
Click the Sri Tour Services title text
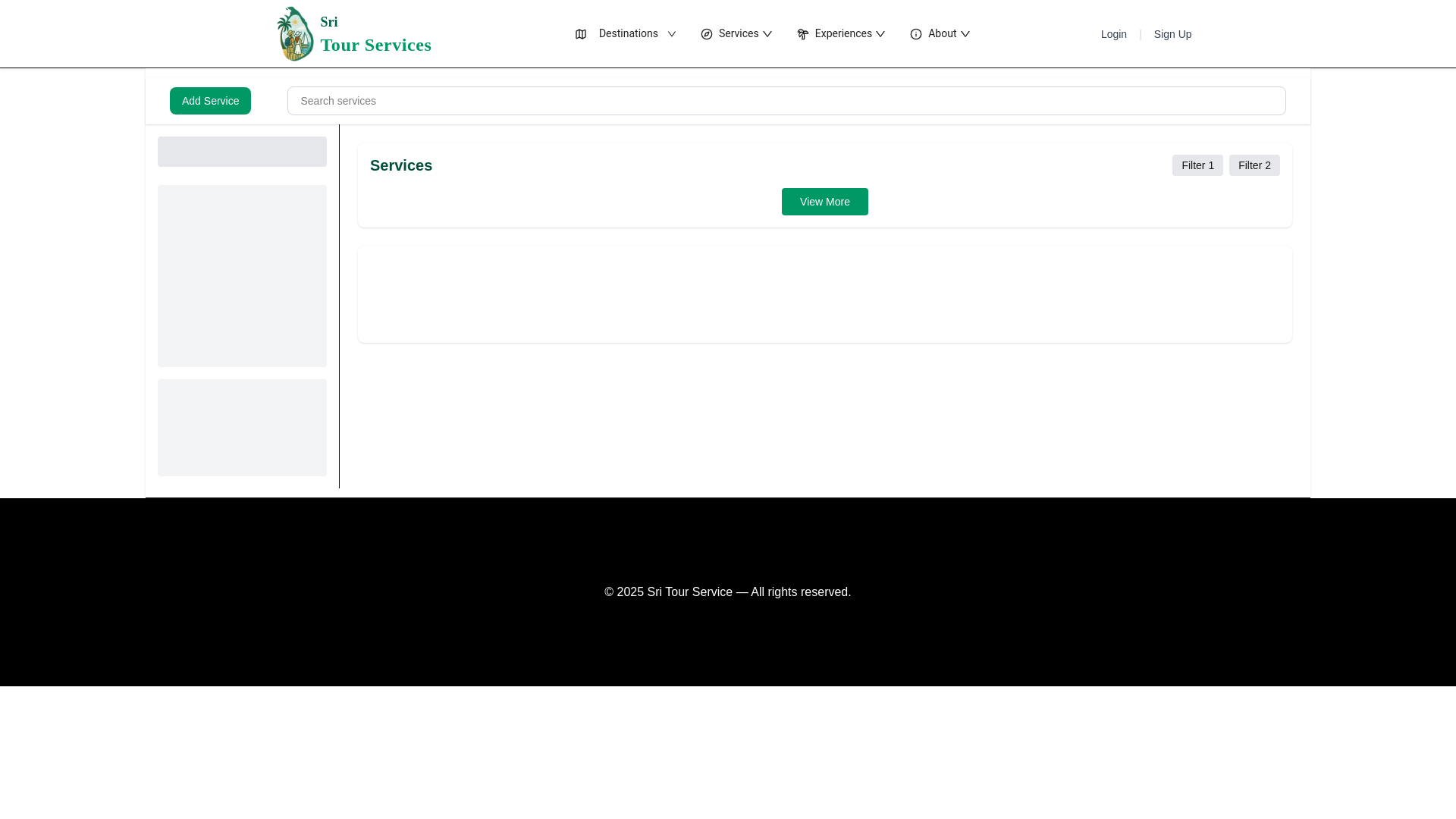375,35
